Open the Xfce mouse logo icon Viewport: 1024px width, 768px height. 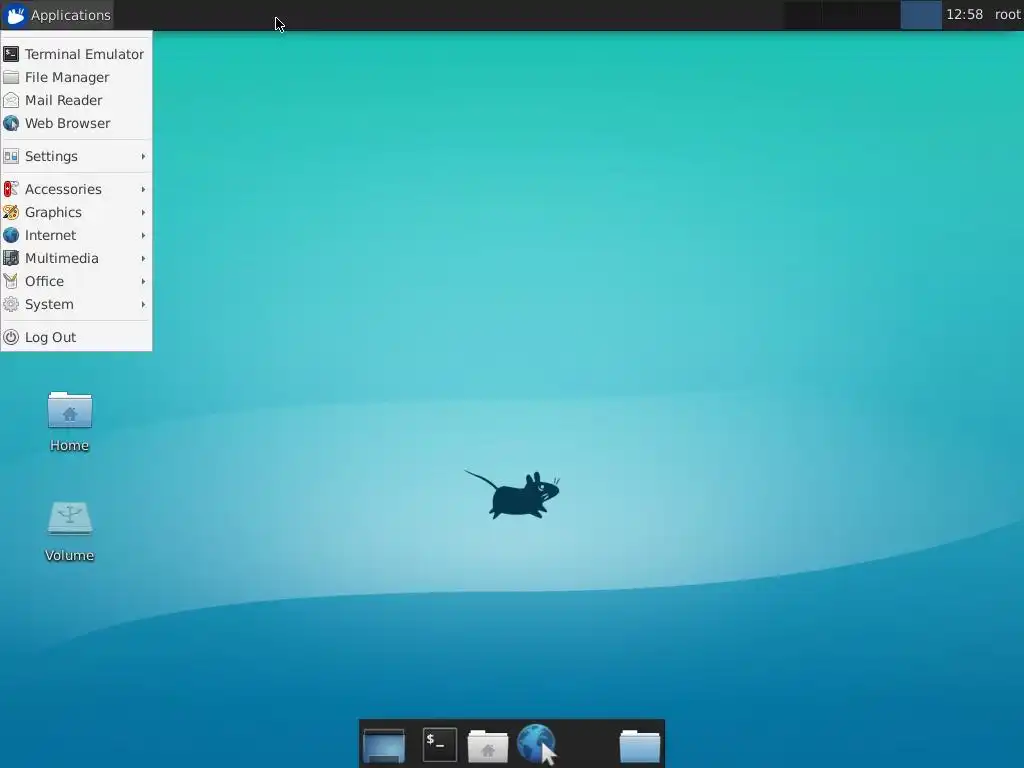[x=16, y=15]
